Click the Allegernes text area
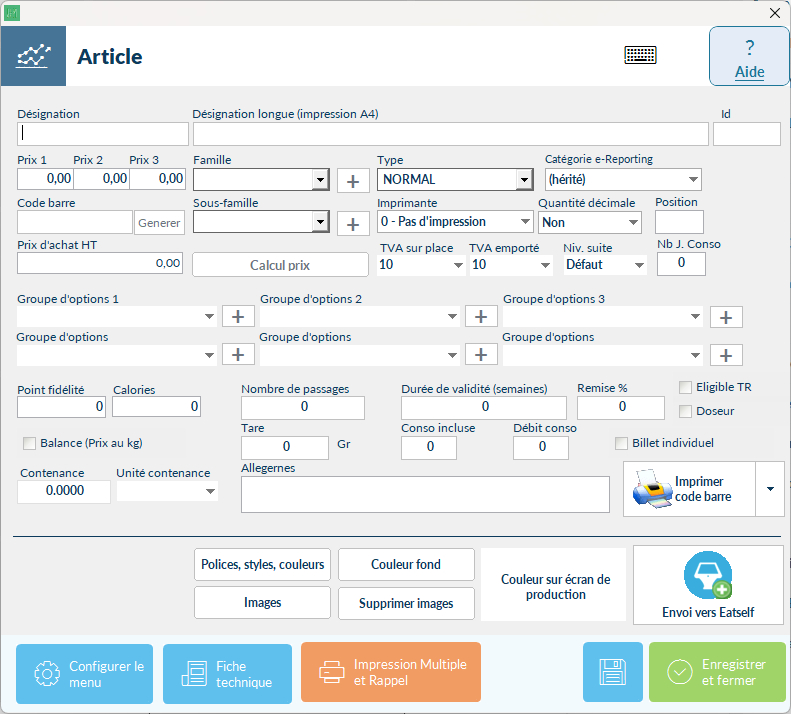 tap(425, 494)
